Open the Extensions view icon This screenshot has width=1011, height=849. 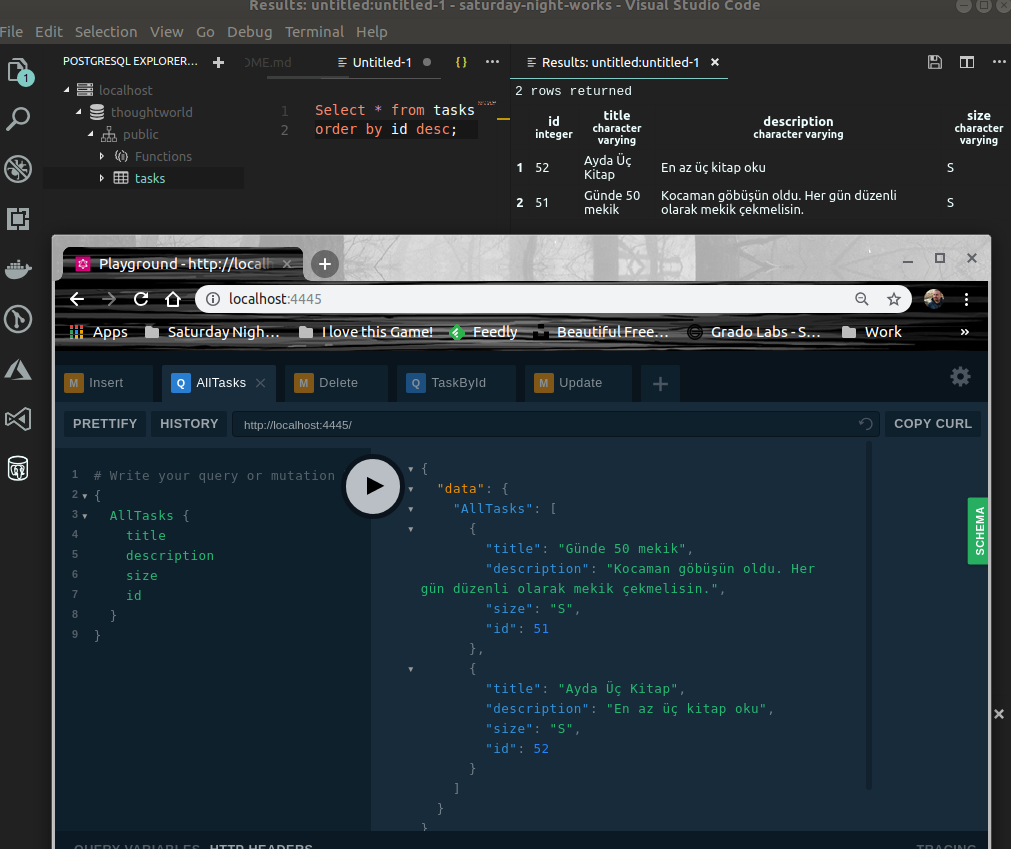18,219
